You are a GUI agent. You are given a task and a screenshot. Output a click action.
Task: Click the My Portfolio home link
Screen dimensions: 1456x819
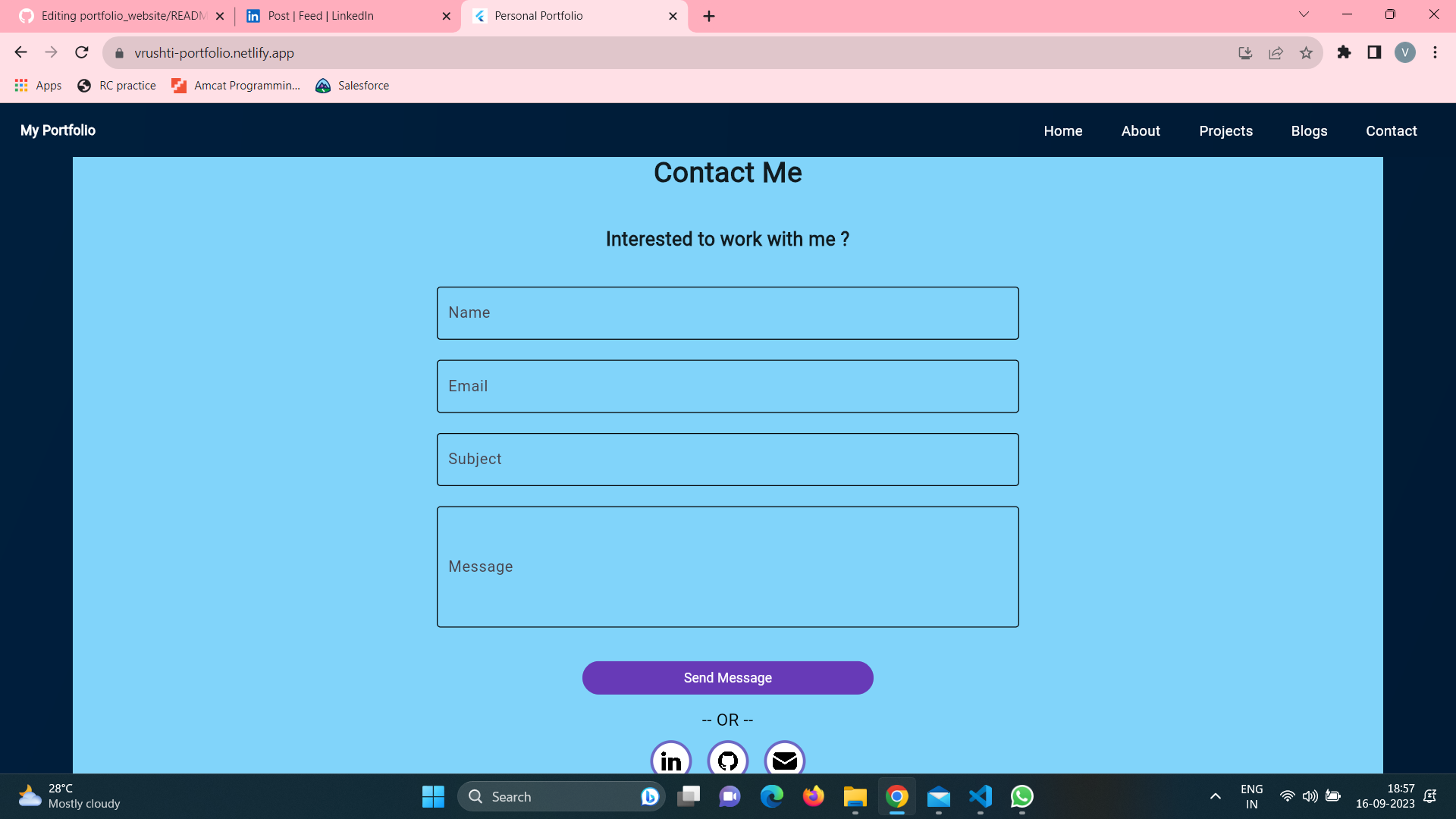pos(58,130)
